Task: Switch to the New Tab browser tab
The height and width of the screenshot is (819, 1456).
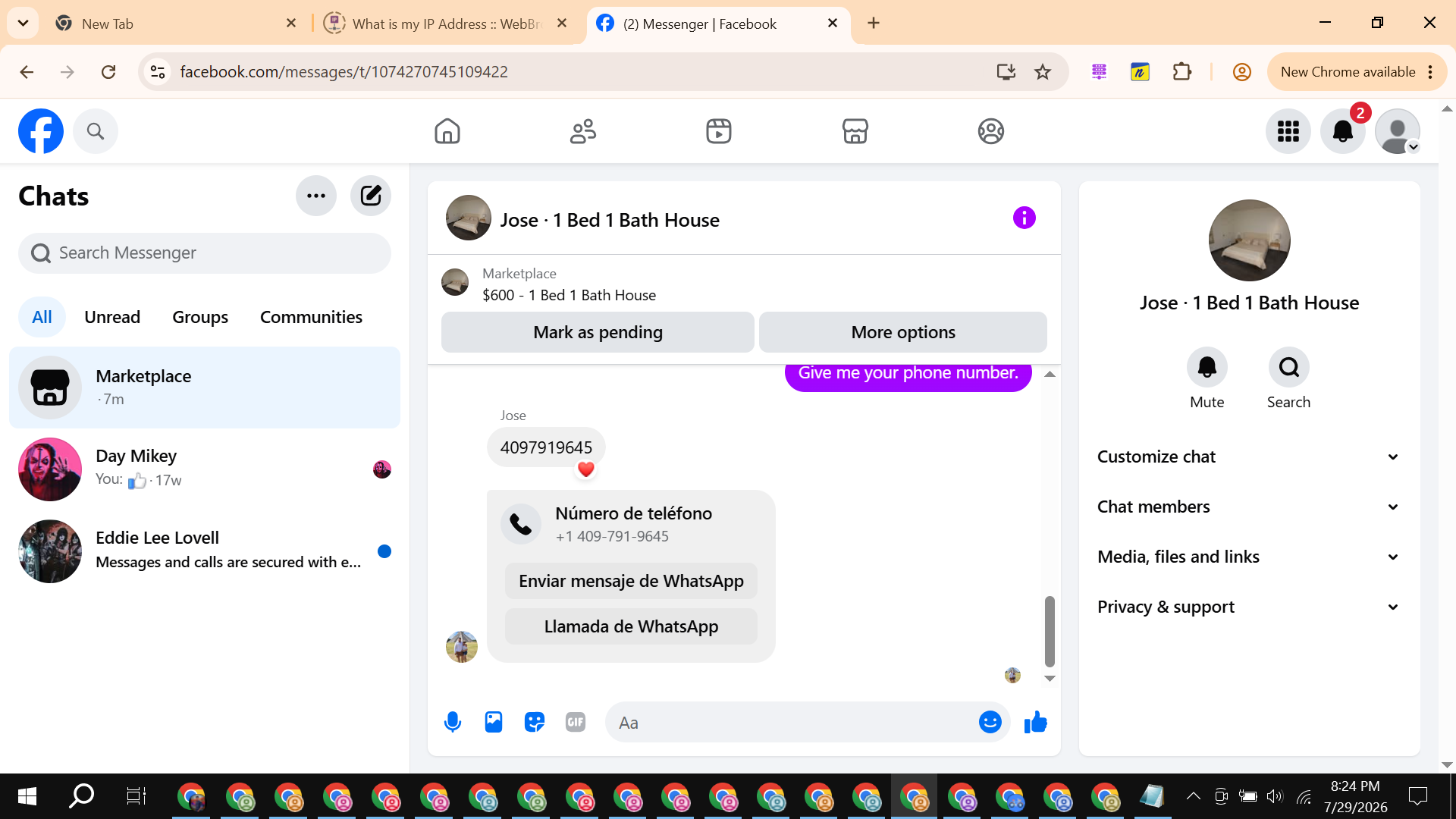Action: (174, 24)
